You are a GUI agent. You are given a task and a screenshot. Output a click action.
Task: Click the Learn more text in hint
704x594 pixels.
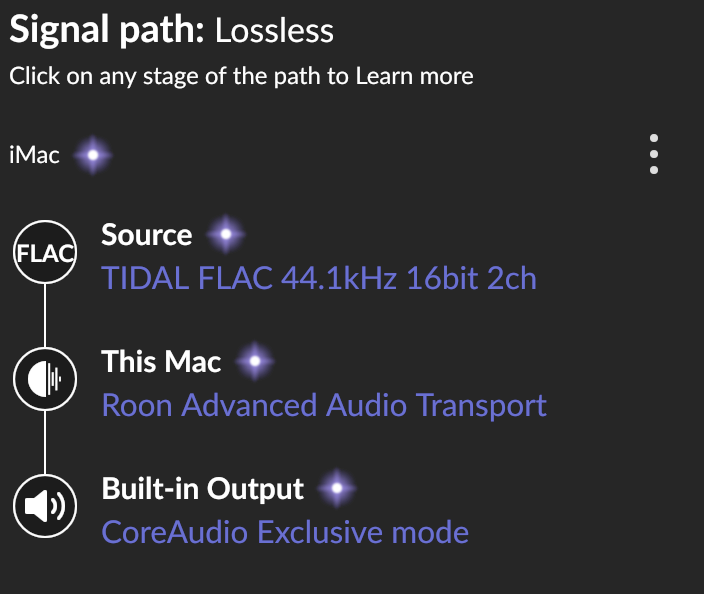414,75
